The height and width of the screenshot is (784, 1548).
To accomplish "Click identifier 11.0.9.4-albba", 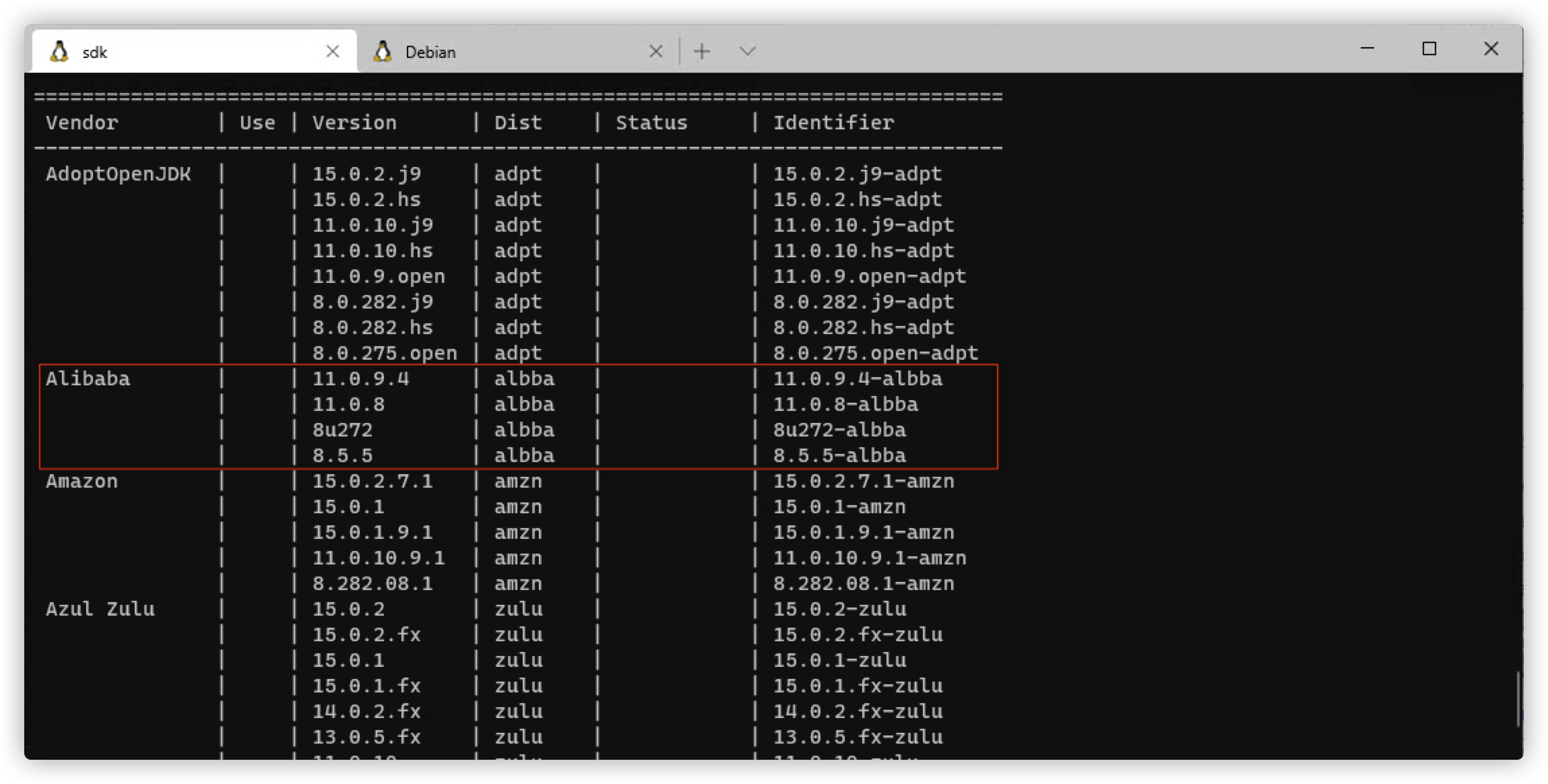I will point(857,379).
